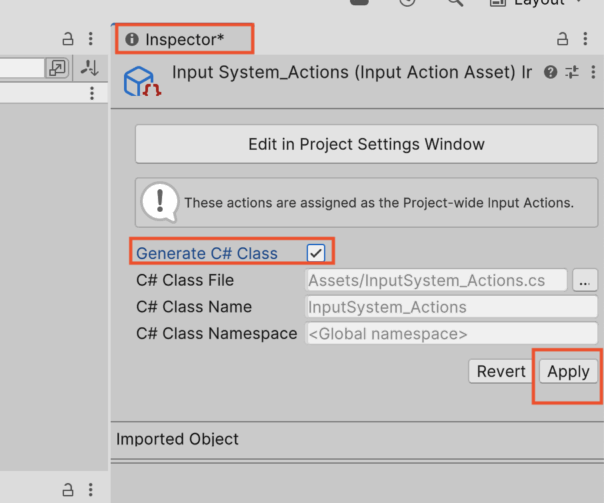Open the left panel's top three-dot menu

click(x=91, y=39)
